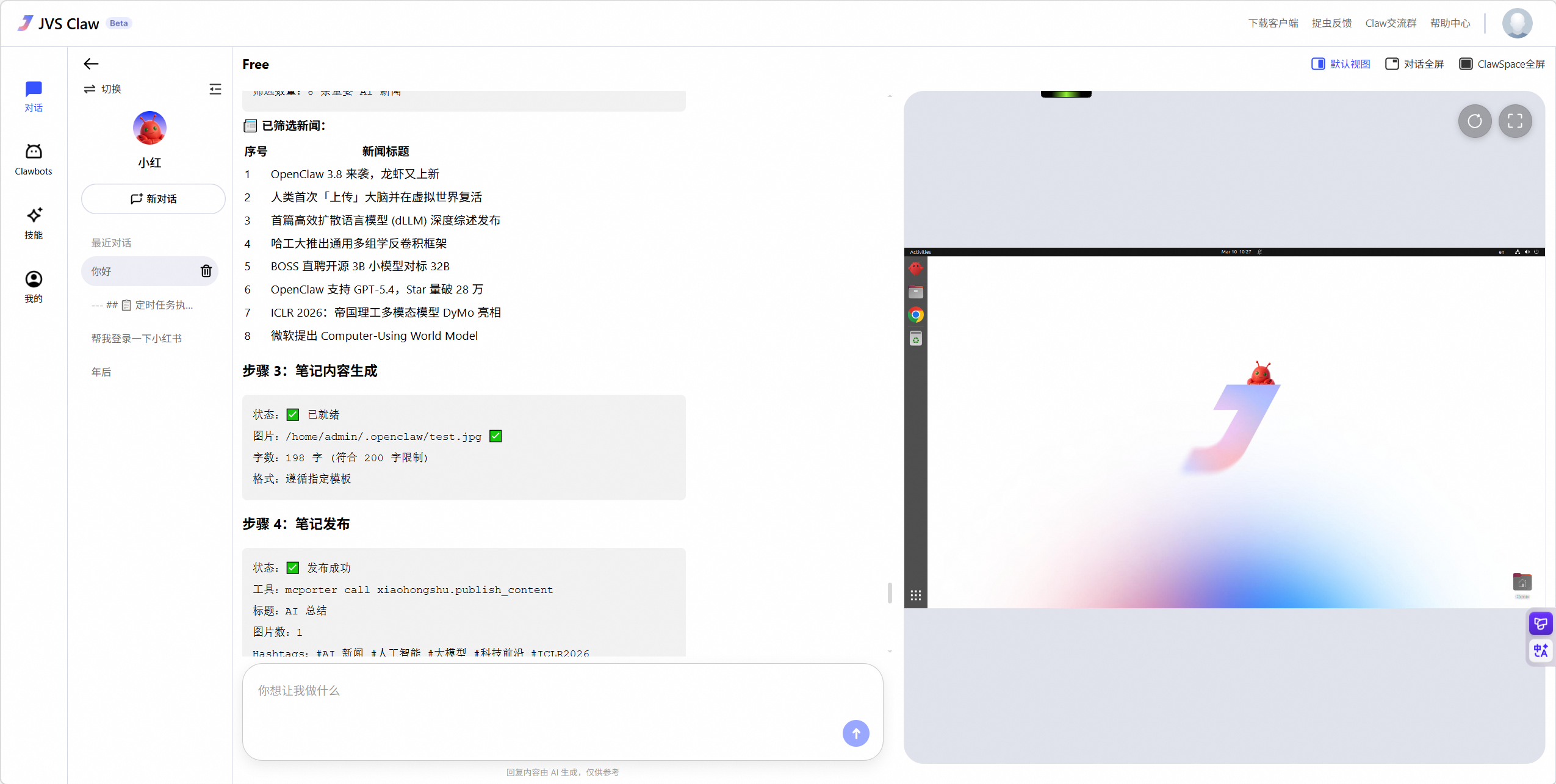Image resolution: width=1556 pixels, height=784 pixels.
Task: Switch to 默认视图 layout
Action: pyautogui.click(x=1341, y=63)
